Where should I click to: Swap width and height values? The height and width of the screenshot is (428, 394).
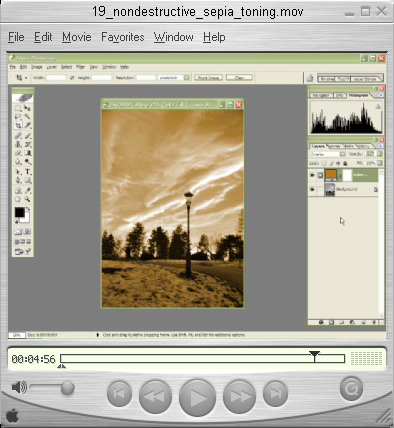(x=72, y=78)
